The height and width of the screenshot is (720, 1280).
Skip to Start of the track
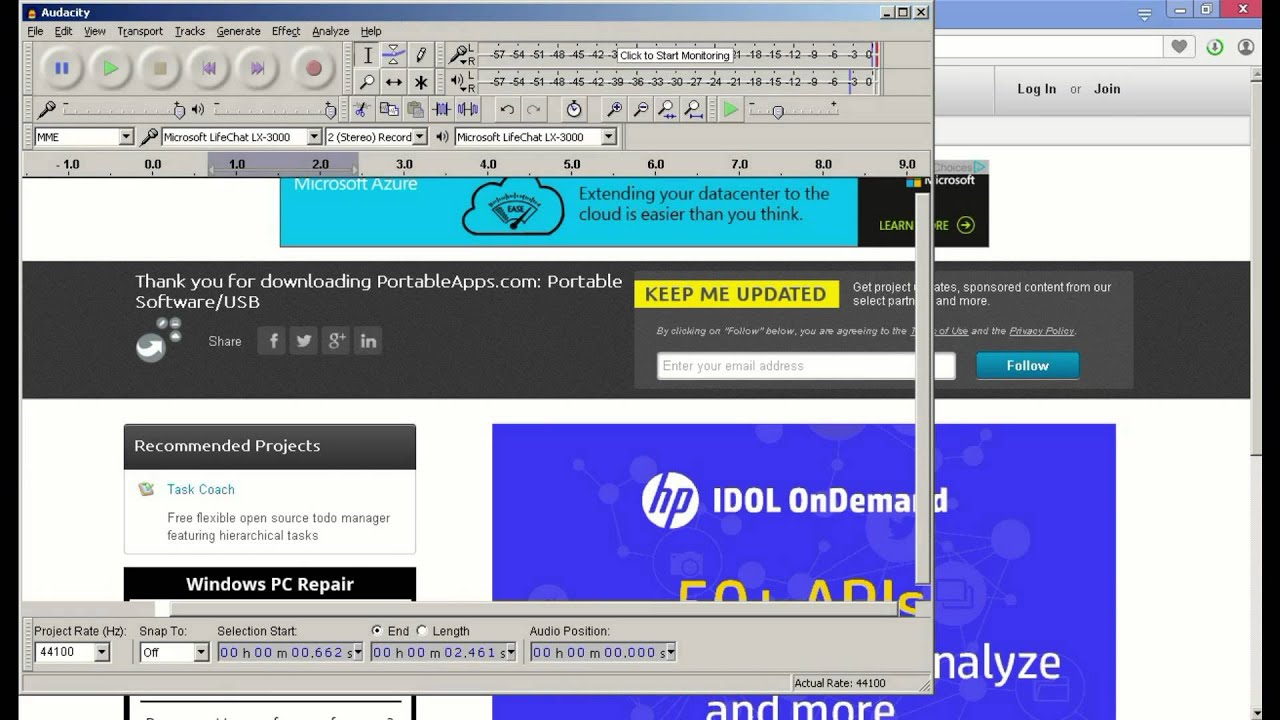tap(209, 69)
